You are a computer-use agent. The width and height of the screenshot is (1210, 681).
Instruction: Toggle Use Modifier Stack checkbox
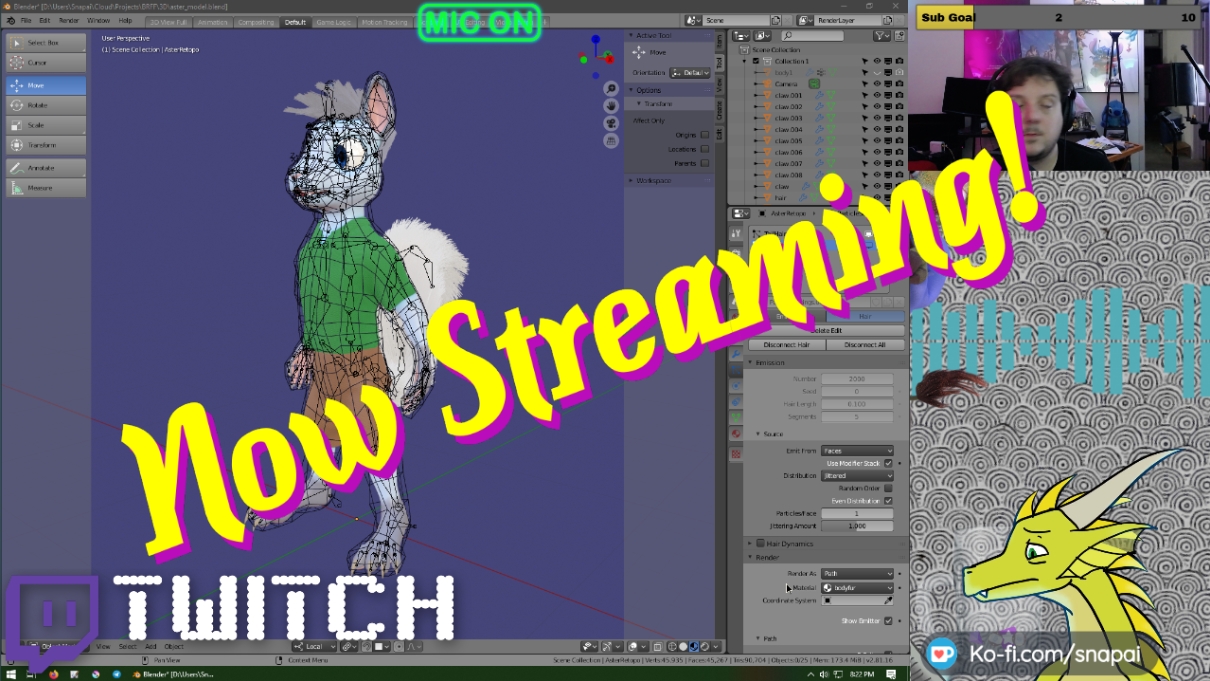tap(888, 463)
